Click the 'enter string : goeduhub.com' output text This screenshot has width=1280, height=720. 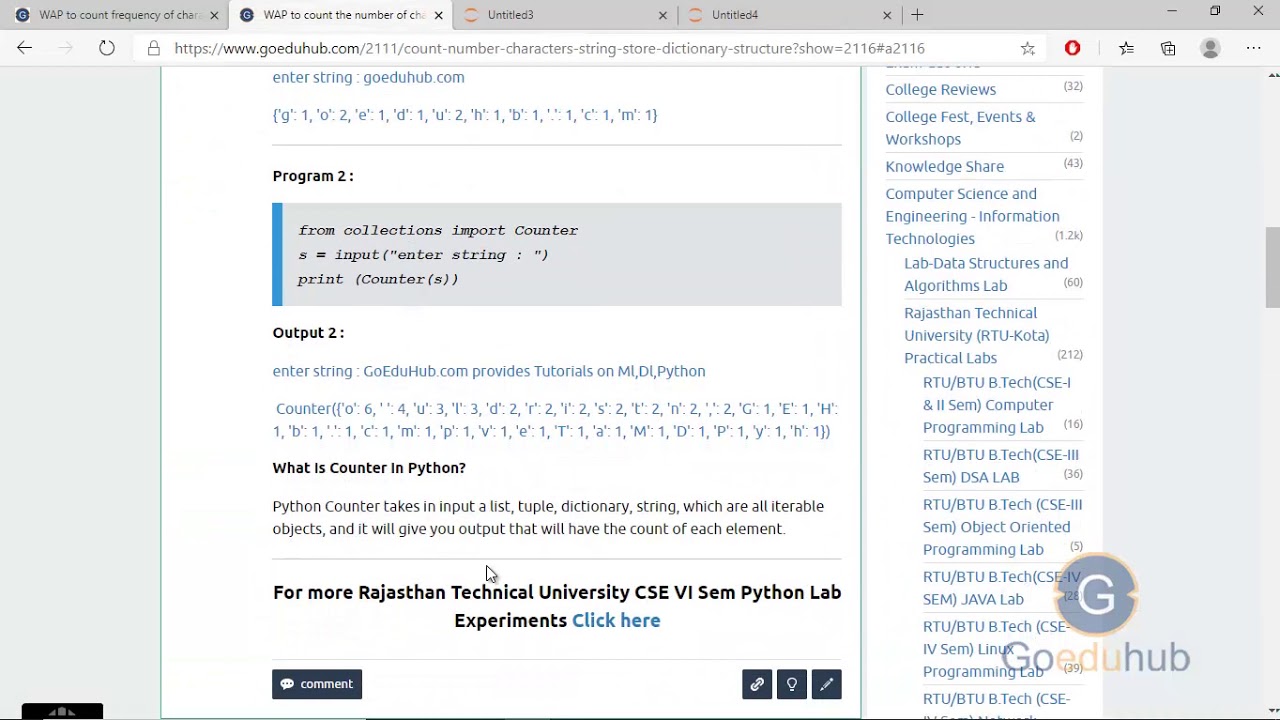[368, 77]
